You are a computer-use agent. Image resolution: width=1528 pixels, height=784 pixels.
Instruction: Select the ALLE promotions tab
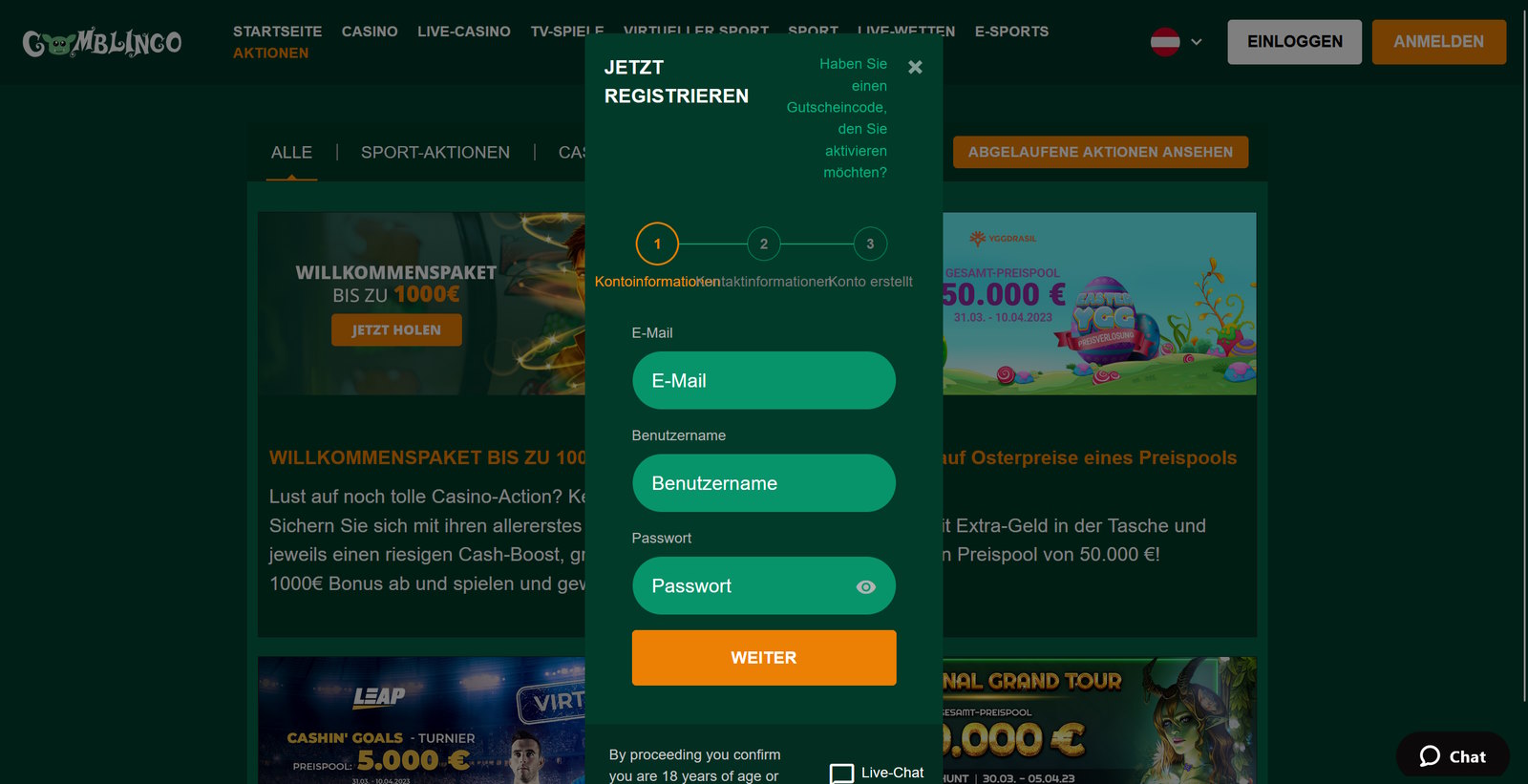[291, 152]
